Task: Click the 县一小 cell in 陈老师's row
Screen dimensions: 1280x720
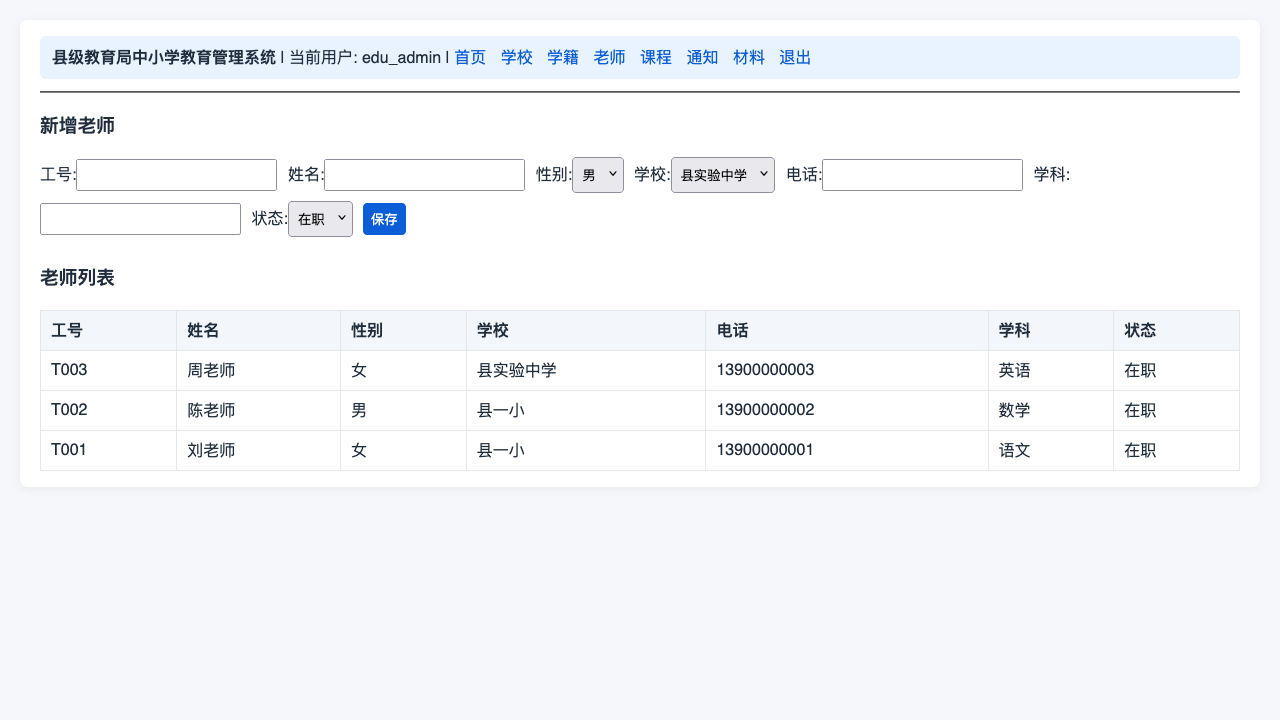Action: tap(586, 410)
